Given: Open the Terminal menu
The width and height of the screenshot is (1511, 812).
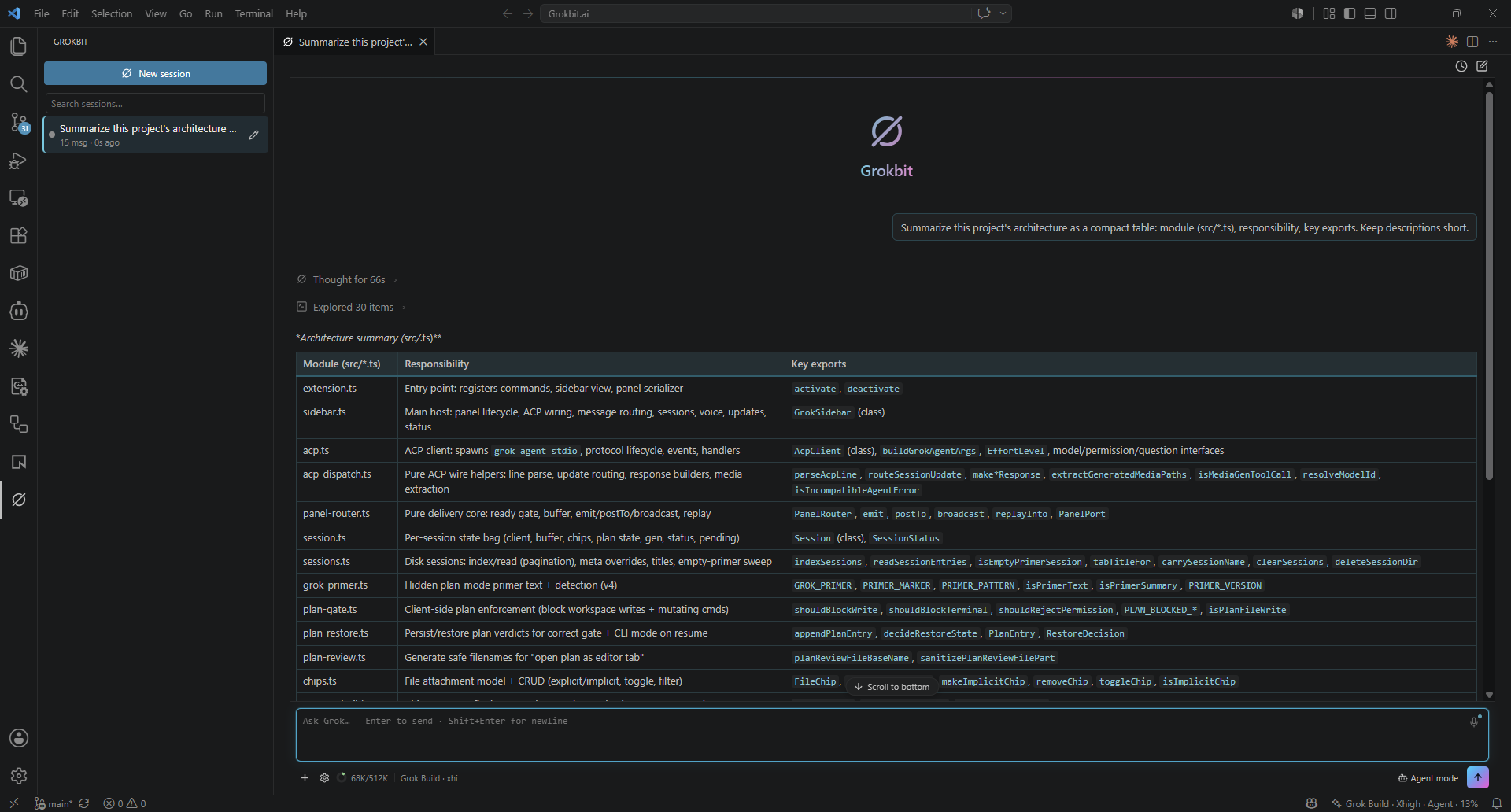Looking at the screenshot, I should click(x=253, y=13).
